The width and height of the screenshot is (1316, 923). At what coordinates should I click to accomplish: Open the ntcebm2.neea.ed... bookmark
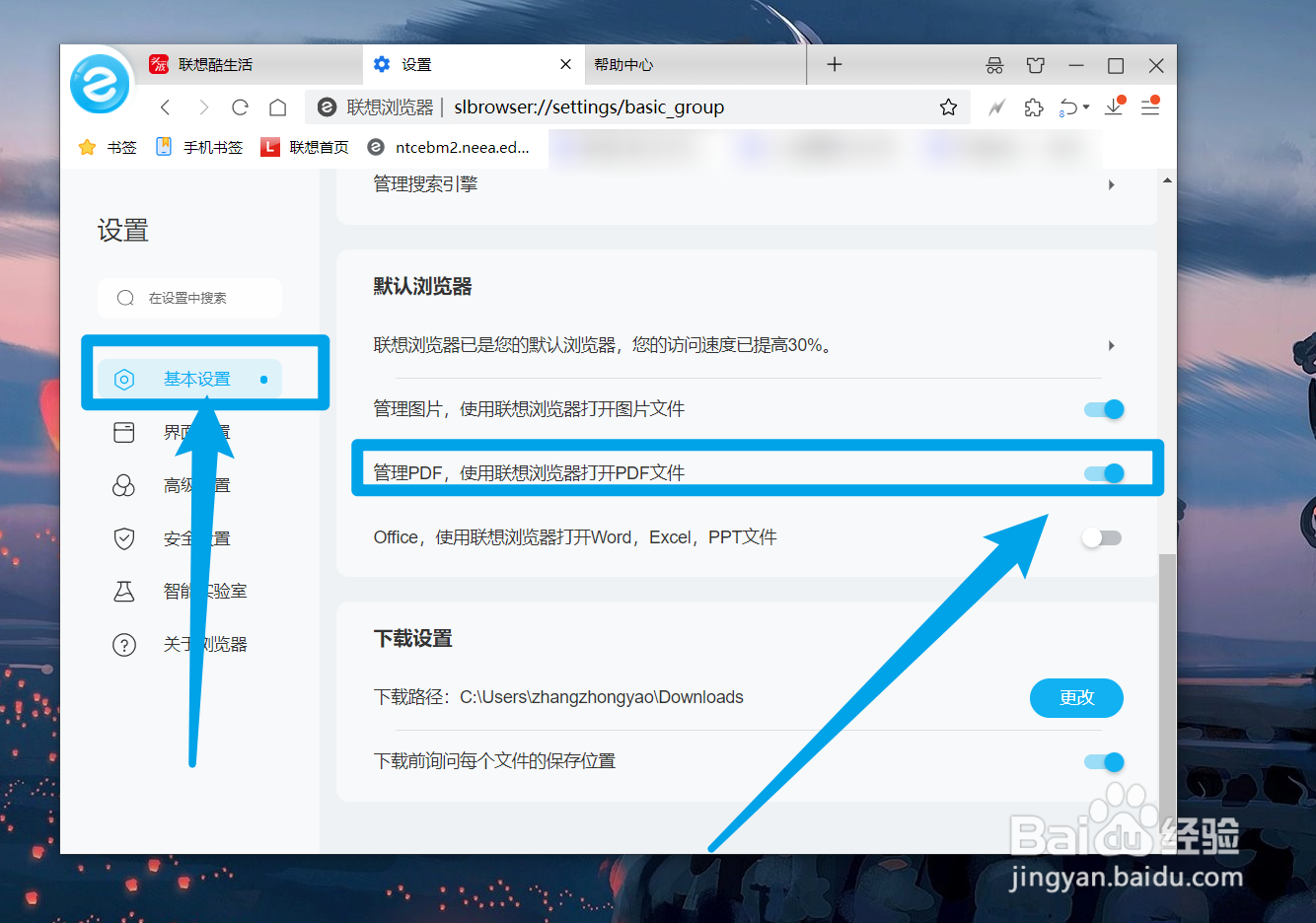coord(449,147)
